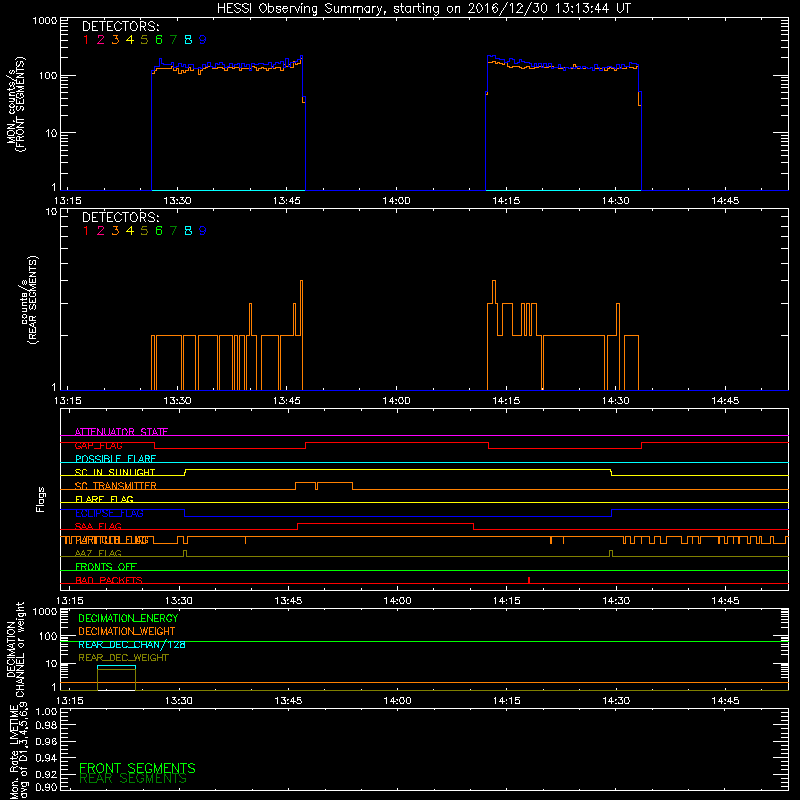The height and width of the screenshot is (800, 800).
Task: Click the front segments counts/s axis label
Action: point(15,104)
